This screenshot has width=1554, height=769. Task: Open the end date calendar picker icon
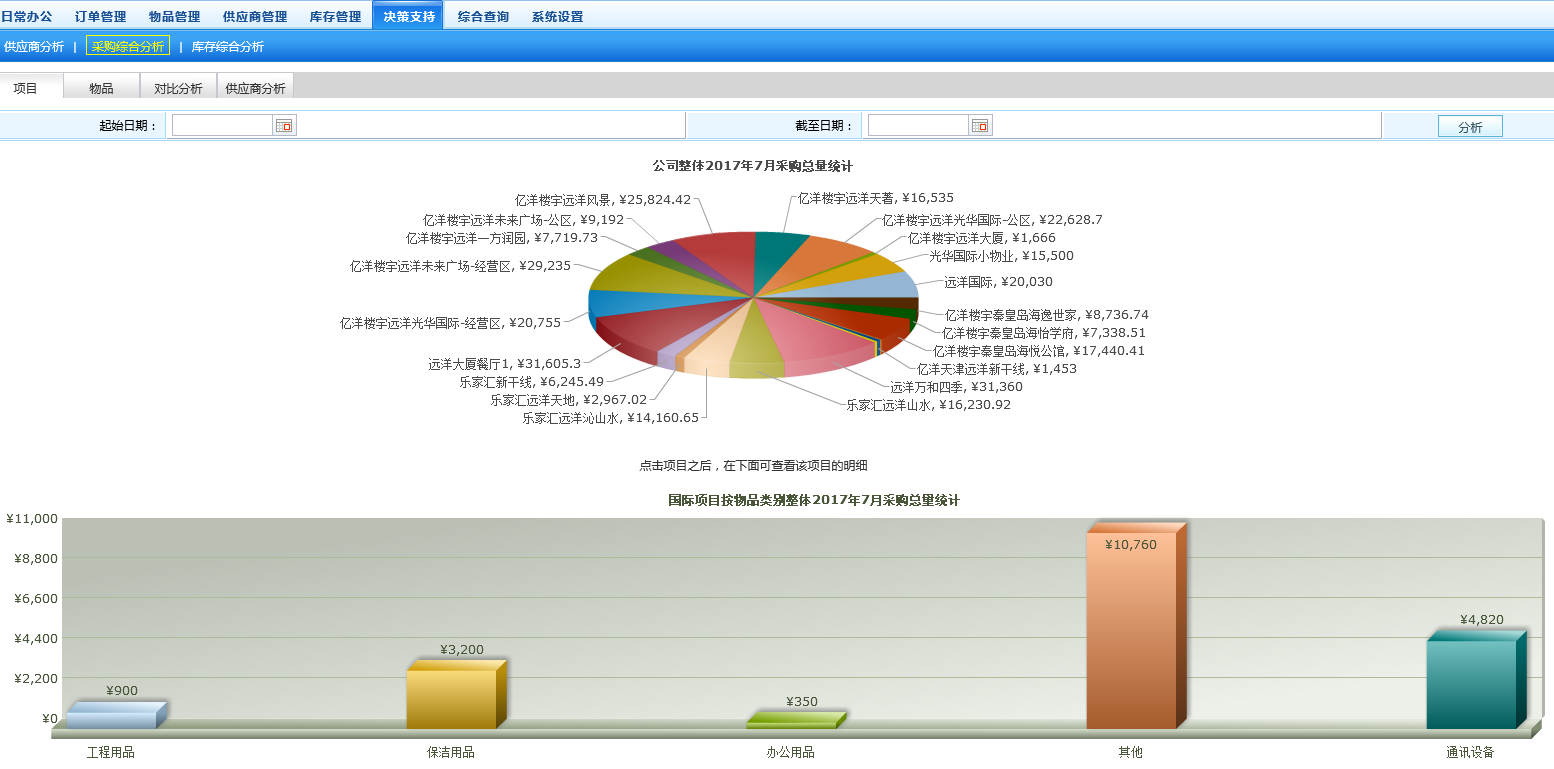tap(980, 126)
